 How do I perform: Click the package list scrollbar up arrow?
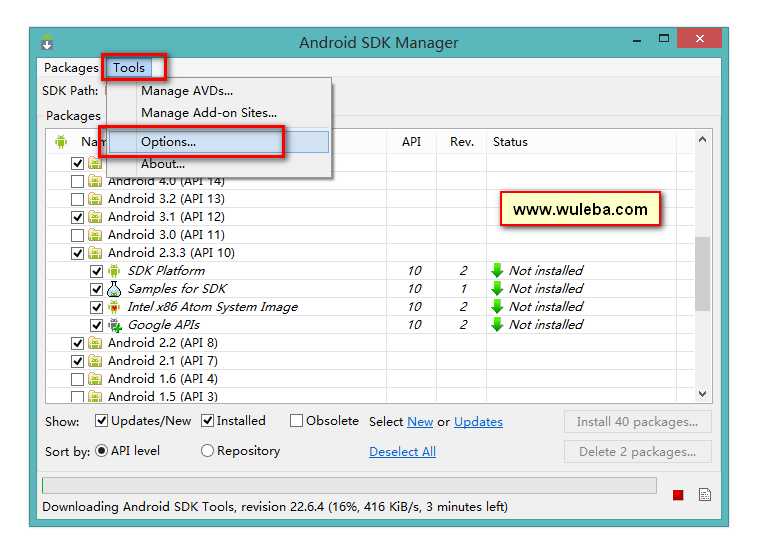pyautogui.click(x=702, y=140)
